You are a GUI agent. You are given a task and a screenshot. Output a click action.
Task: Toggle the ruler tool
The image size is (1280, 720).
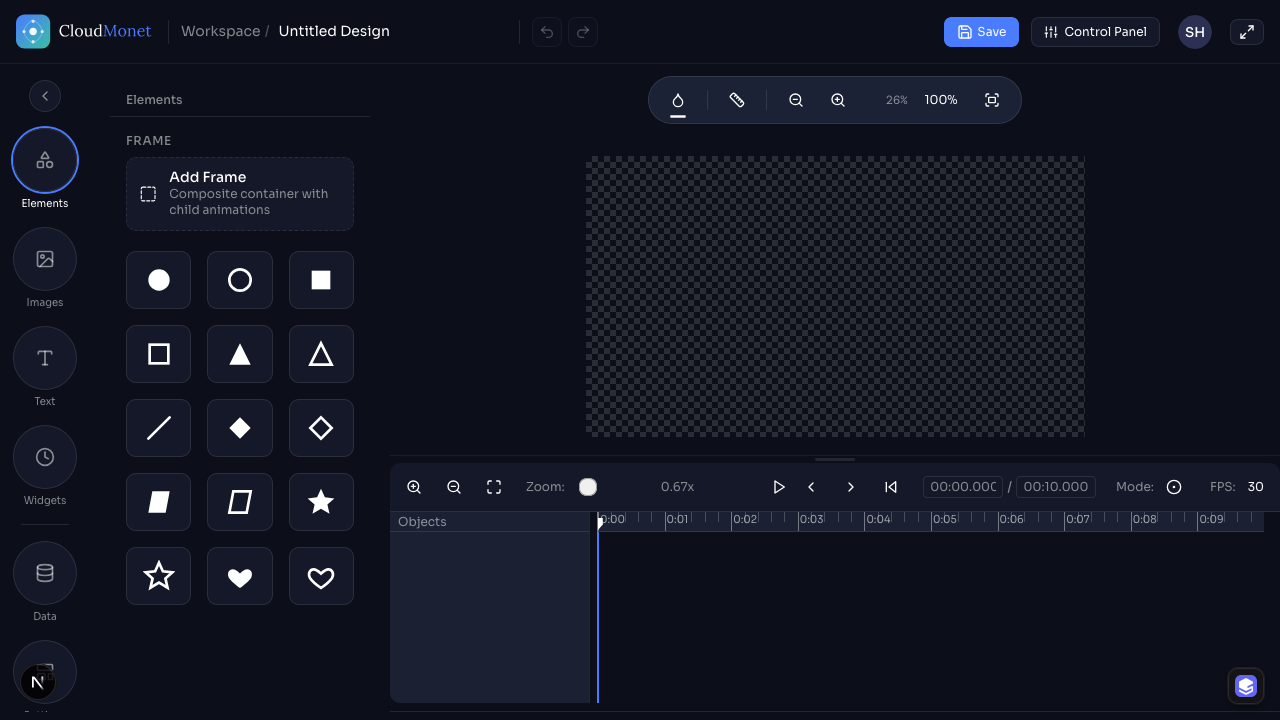[x=737, y=100]
